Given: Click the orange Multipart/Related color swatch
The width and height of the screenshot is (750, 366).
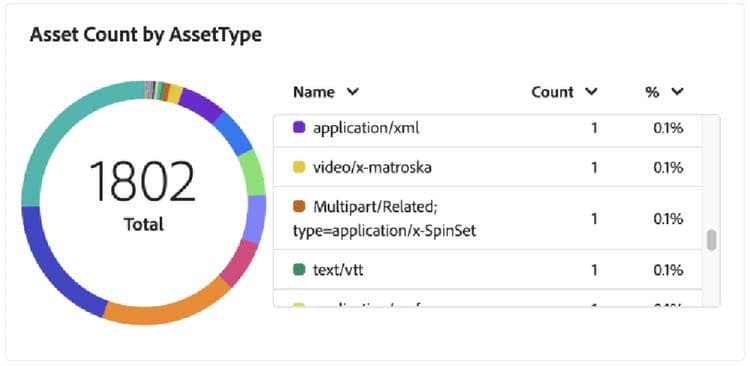Looking at the screenshot, I should point(299,206).
